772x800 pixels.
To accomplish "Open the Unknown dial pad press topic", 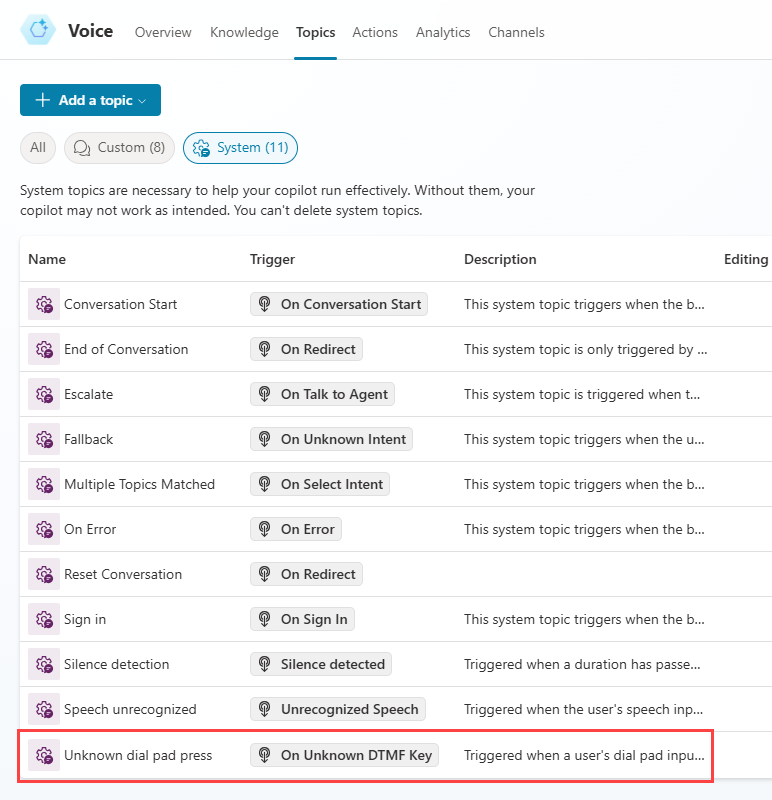I will [x=138, y=755].
